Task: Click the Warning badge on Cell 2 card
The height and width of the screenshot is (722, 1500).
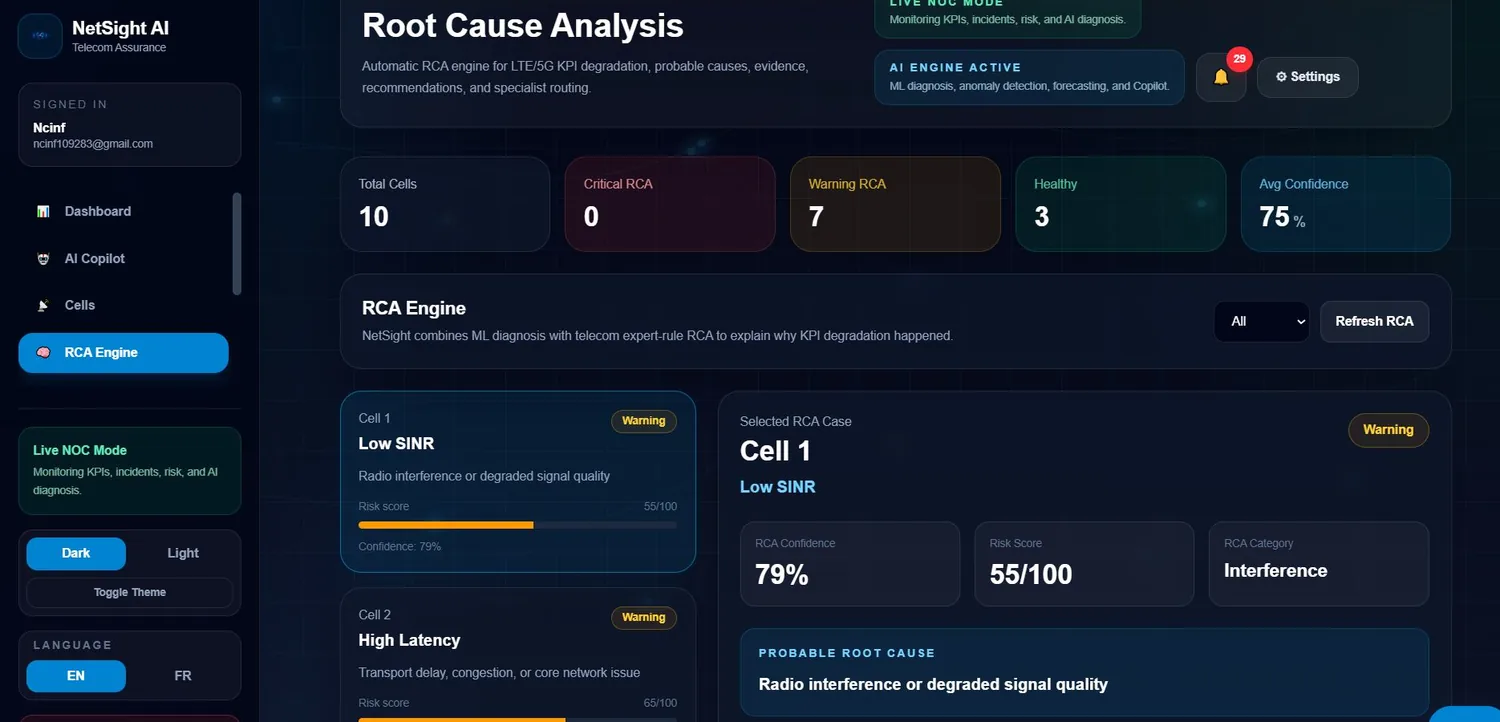Action: click(644, 617)
